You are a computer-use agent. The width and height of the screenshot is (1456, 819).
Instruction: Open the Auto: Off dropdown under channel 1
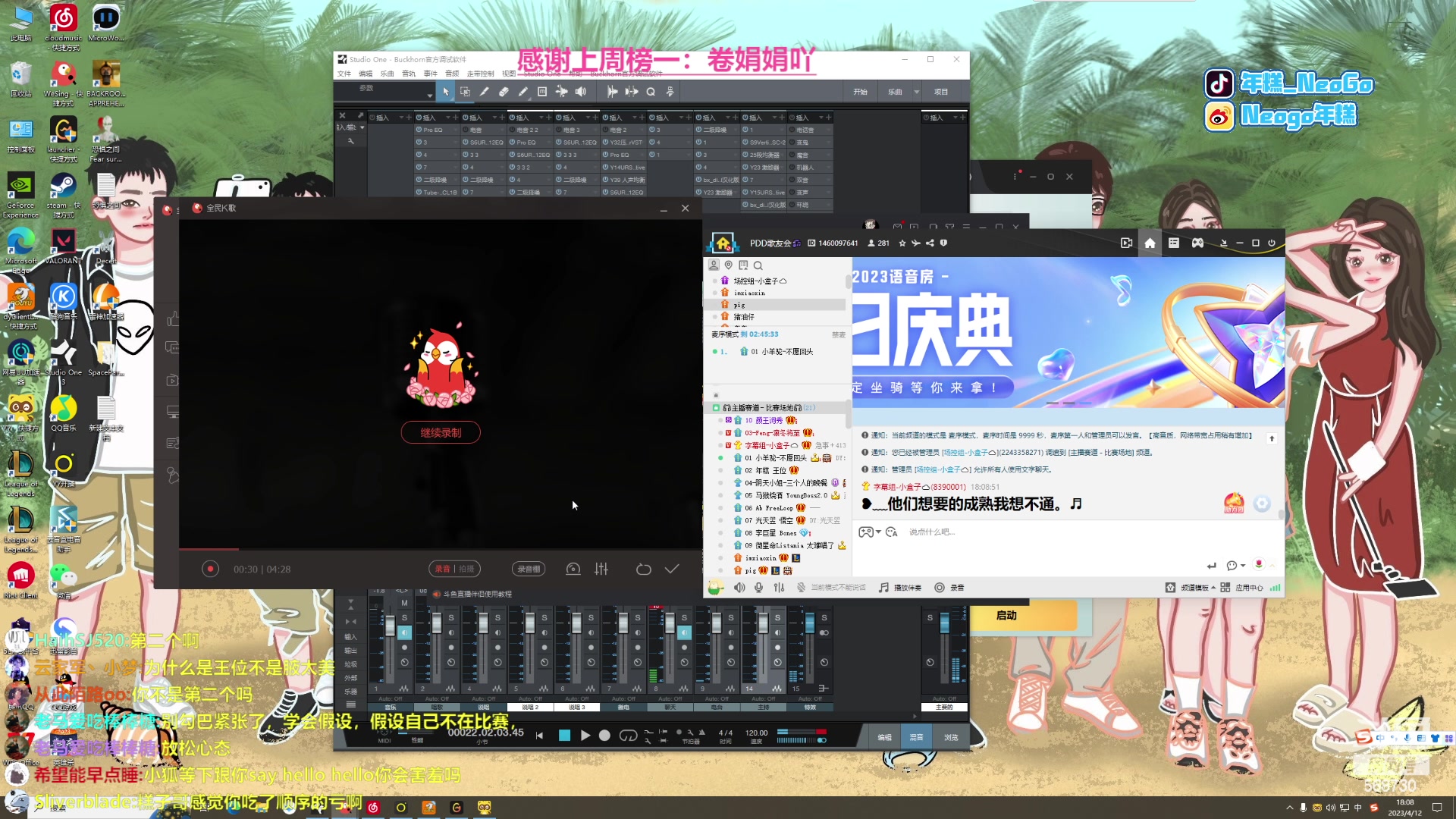point(390,698)
